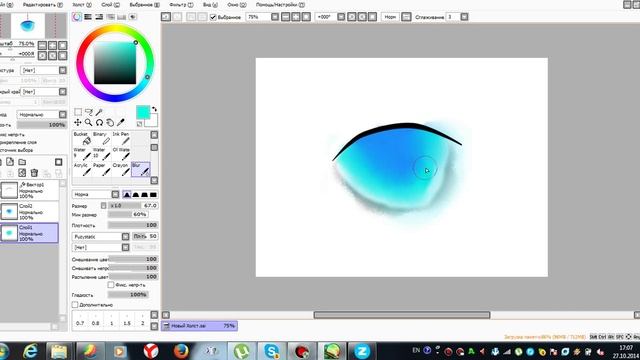
Task: Select the Crayon brush
Action: [121, 169]
